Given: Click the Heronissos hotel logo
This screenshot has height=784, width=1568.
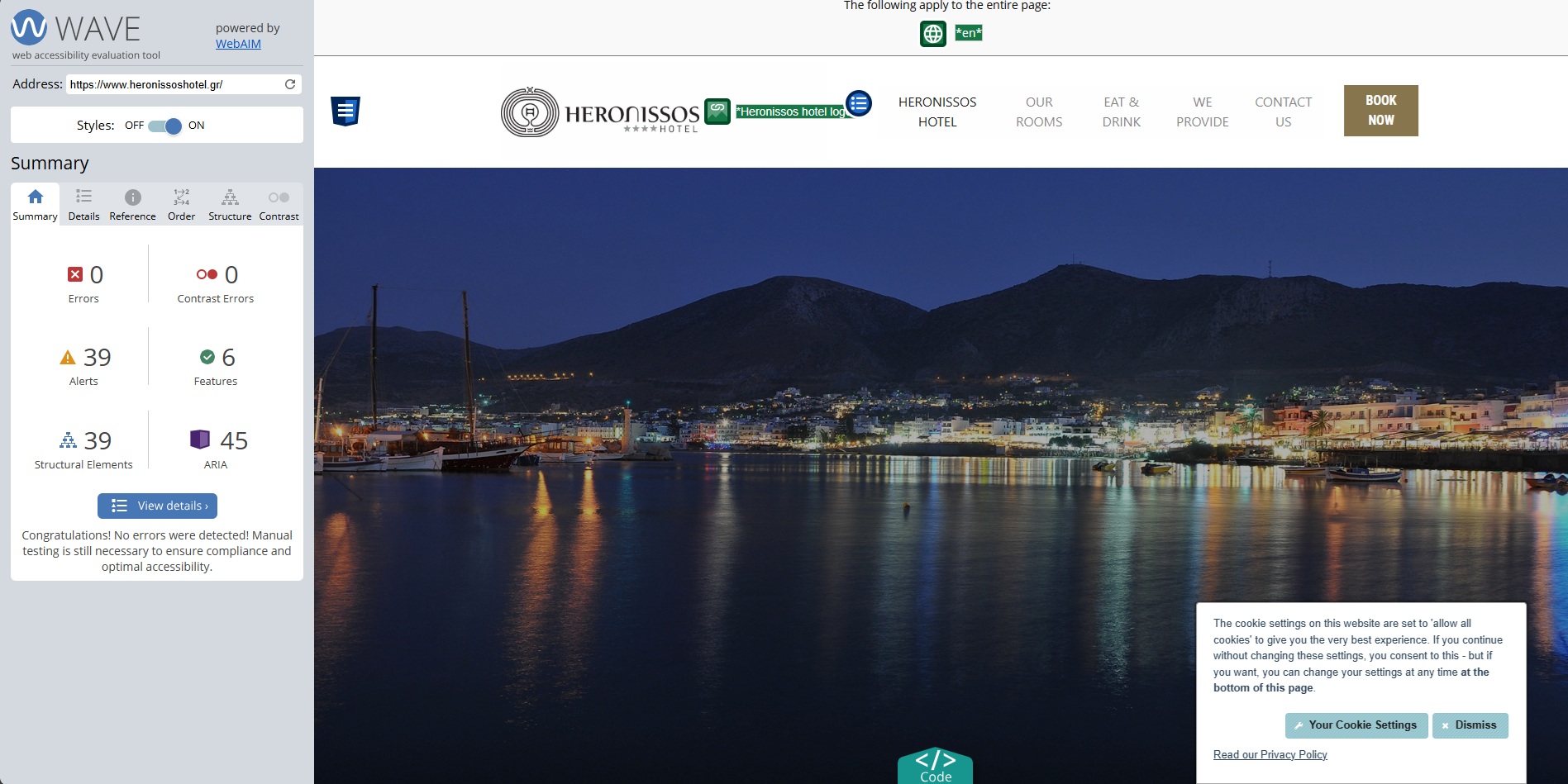Looking at the screenshot, I should 600,112.
